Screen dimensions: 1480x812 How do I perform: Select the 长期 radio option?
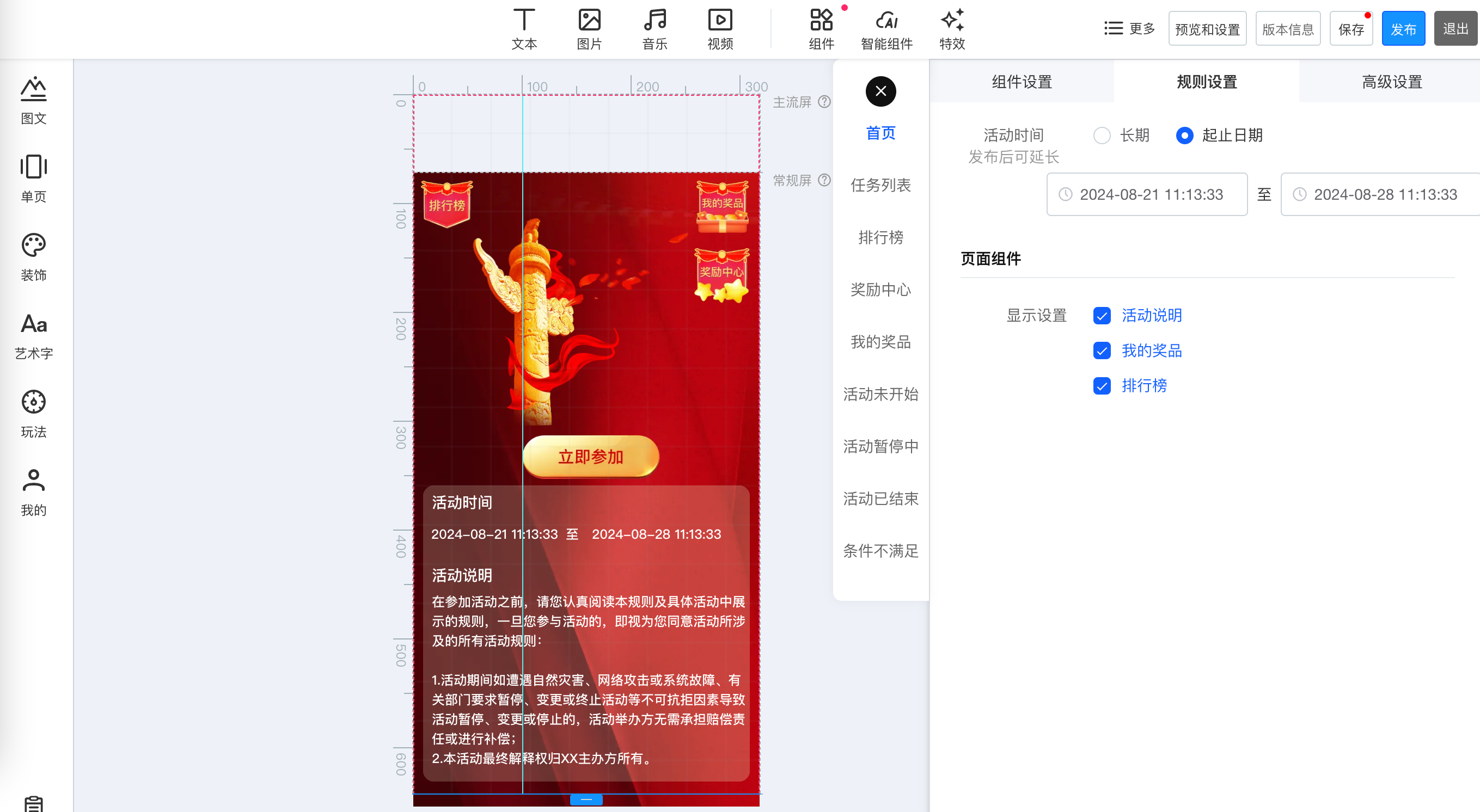(1102, 136)
